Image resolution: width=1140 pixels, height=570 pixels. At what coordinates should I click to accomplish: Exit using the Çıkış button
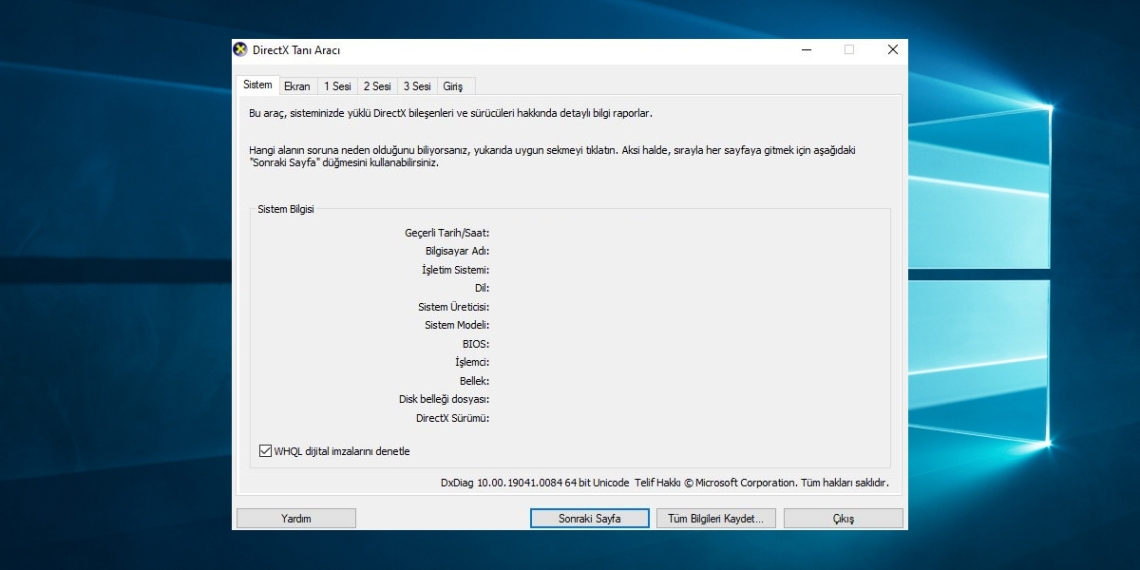843,519
